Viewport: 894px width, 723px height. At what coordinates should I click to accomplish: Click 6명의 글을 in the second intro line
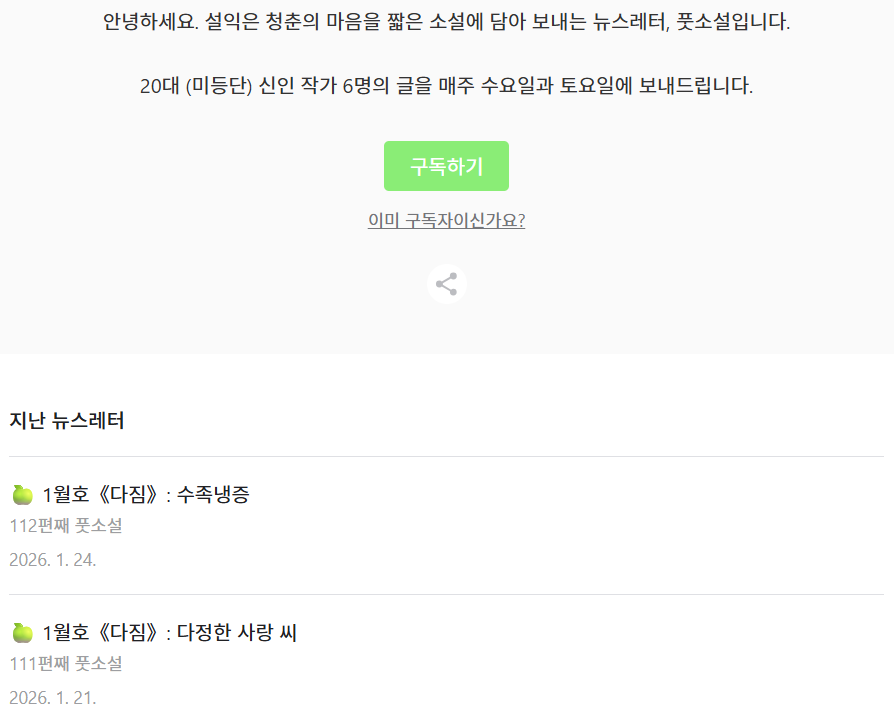click(x=384, y=86)
